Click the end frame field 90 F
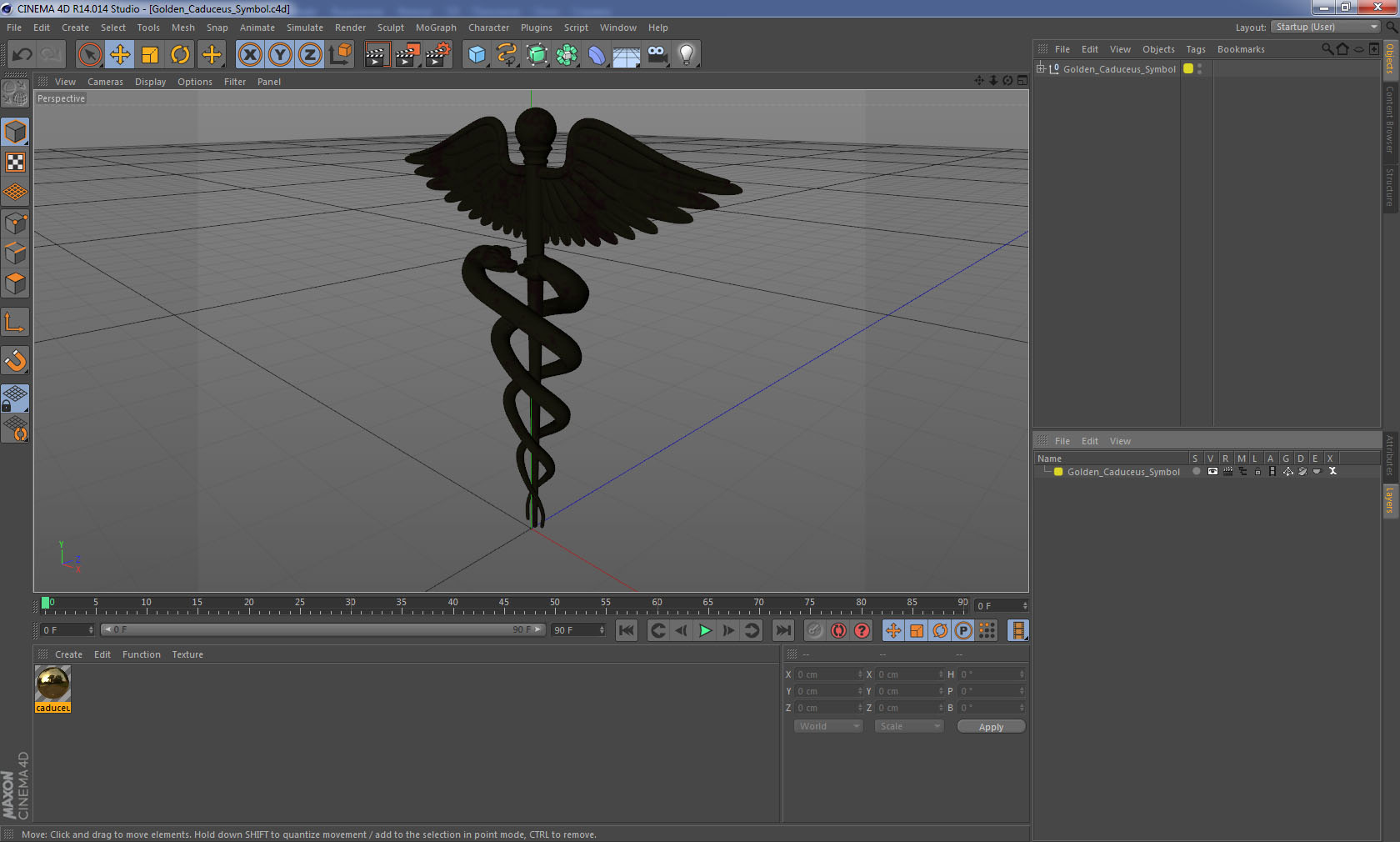The image size is (1400, 842). [x=578, y=630]
